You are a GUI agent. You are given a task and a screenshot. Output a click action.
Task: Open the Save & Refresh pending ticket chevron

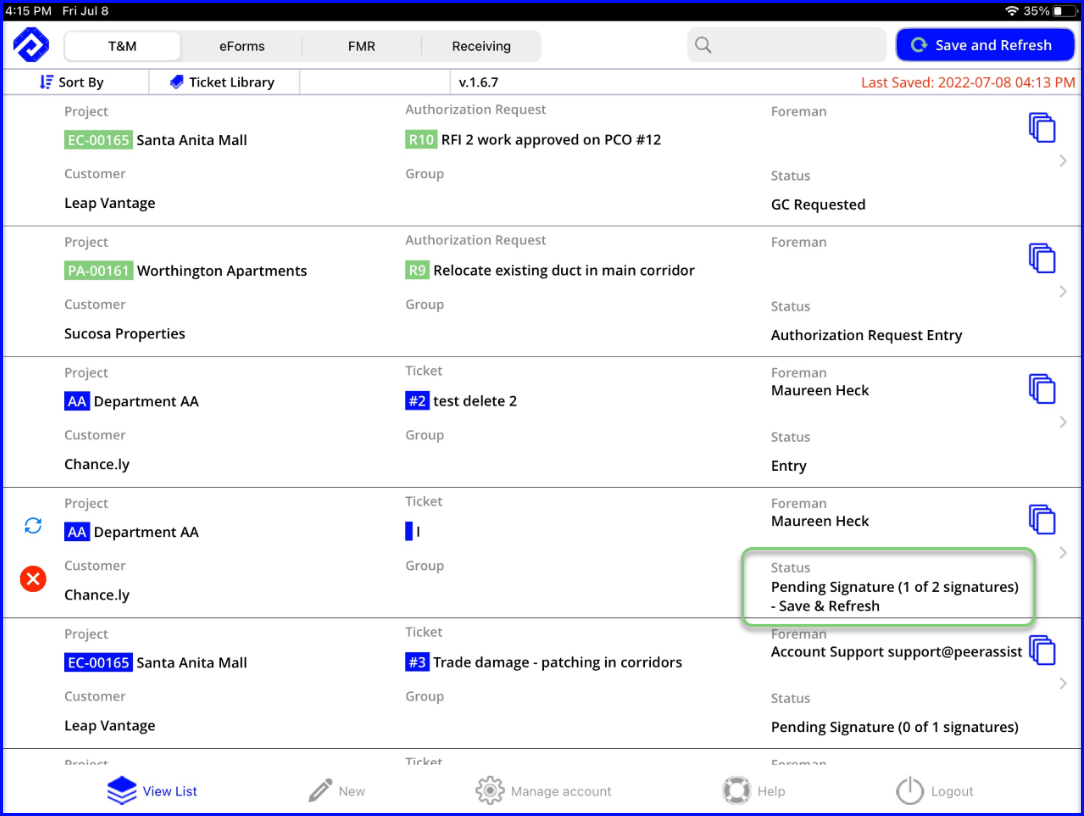click(1063, 553)
